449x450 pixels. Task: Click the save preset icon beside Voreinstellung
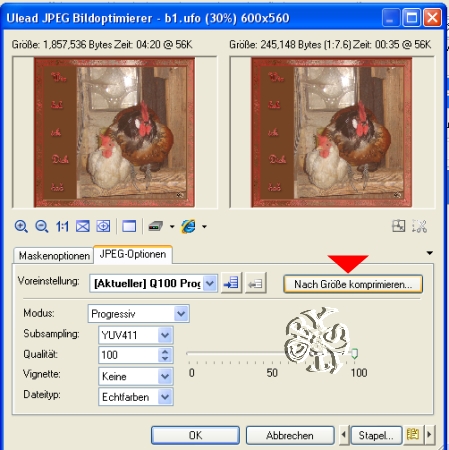pos(231,283)
